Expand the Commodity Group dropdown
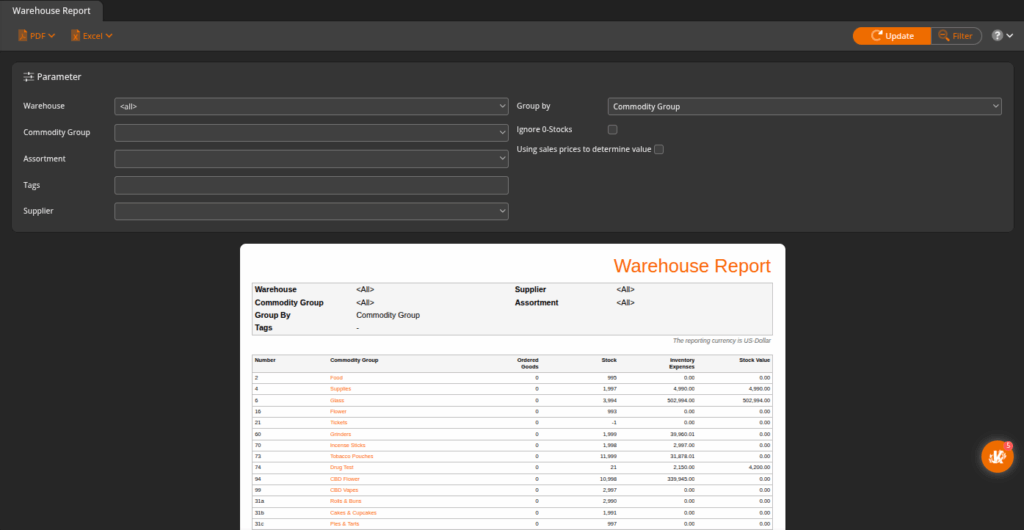The image size is (1024, 530). click(312, 132)
